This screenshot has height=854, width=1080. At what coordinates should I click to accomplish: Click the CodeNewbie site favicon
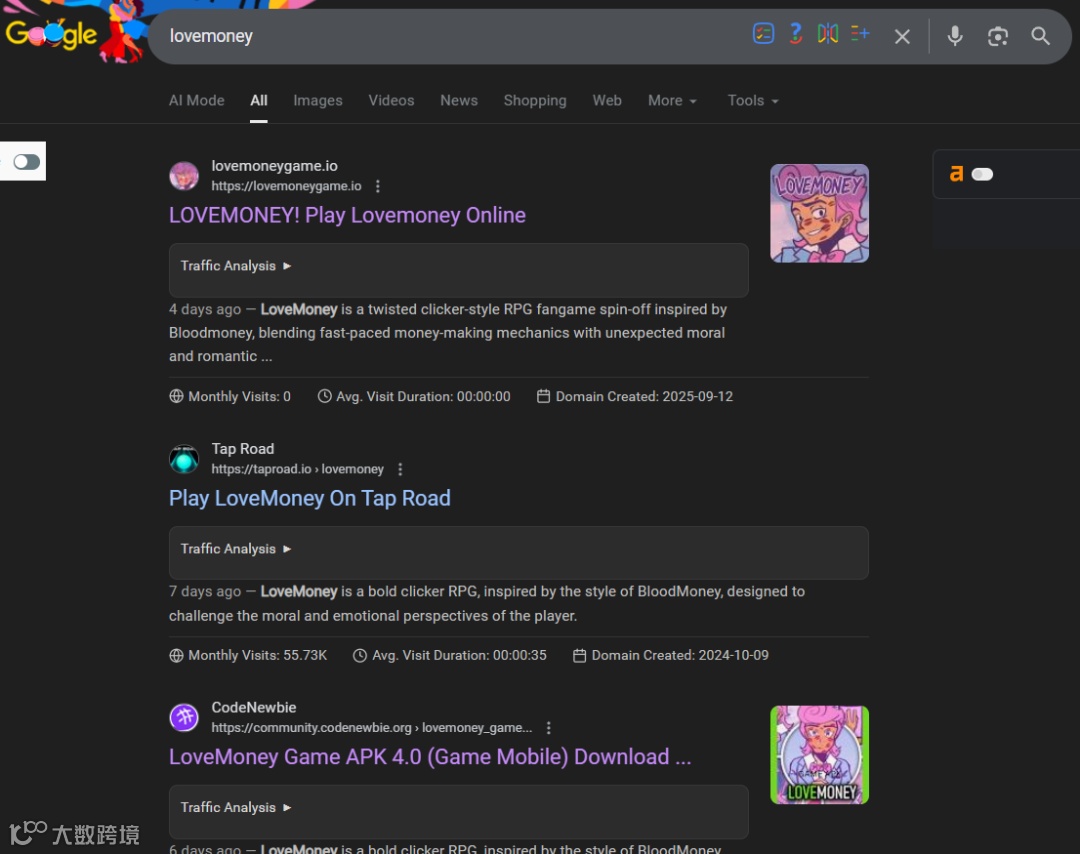[x=184, y=717]
